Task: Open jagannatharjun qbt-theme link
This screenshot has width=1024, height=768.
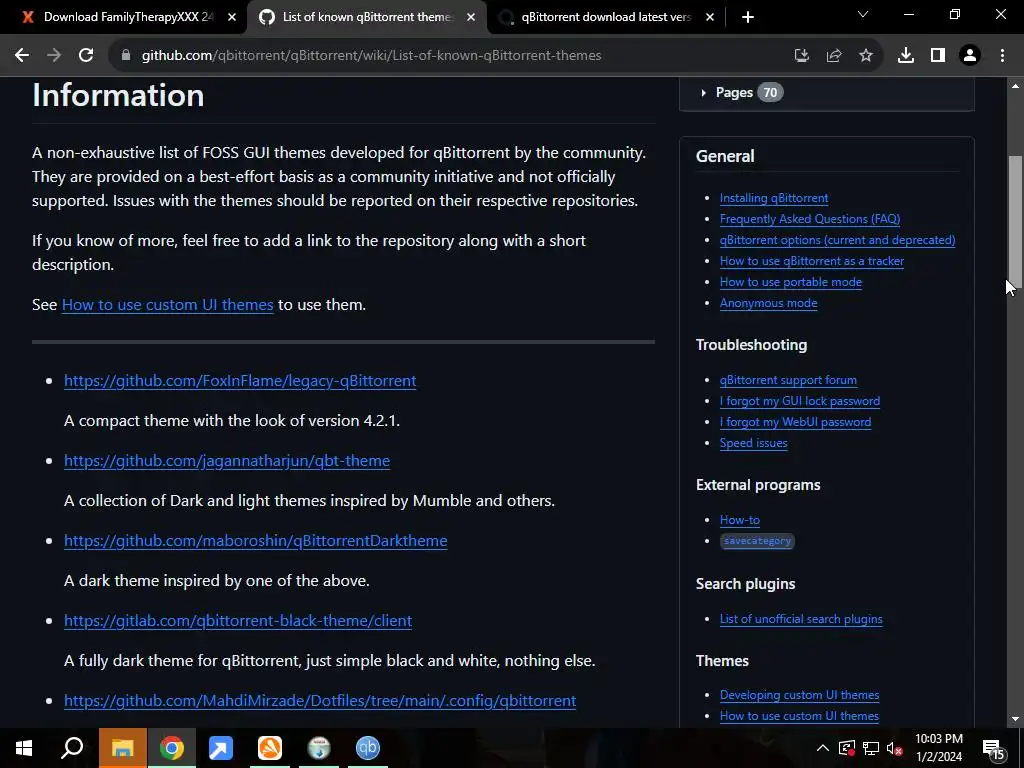Action: coord(227,461)
